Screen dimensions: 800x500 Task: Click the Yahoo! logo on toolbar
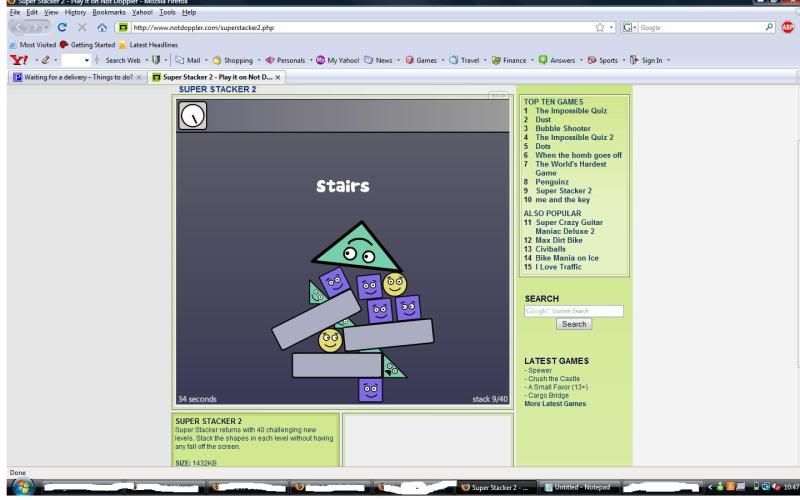pyautogui.click(x=16, y=60)
